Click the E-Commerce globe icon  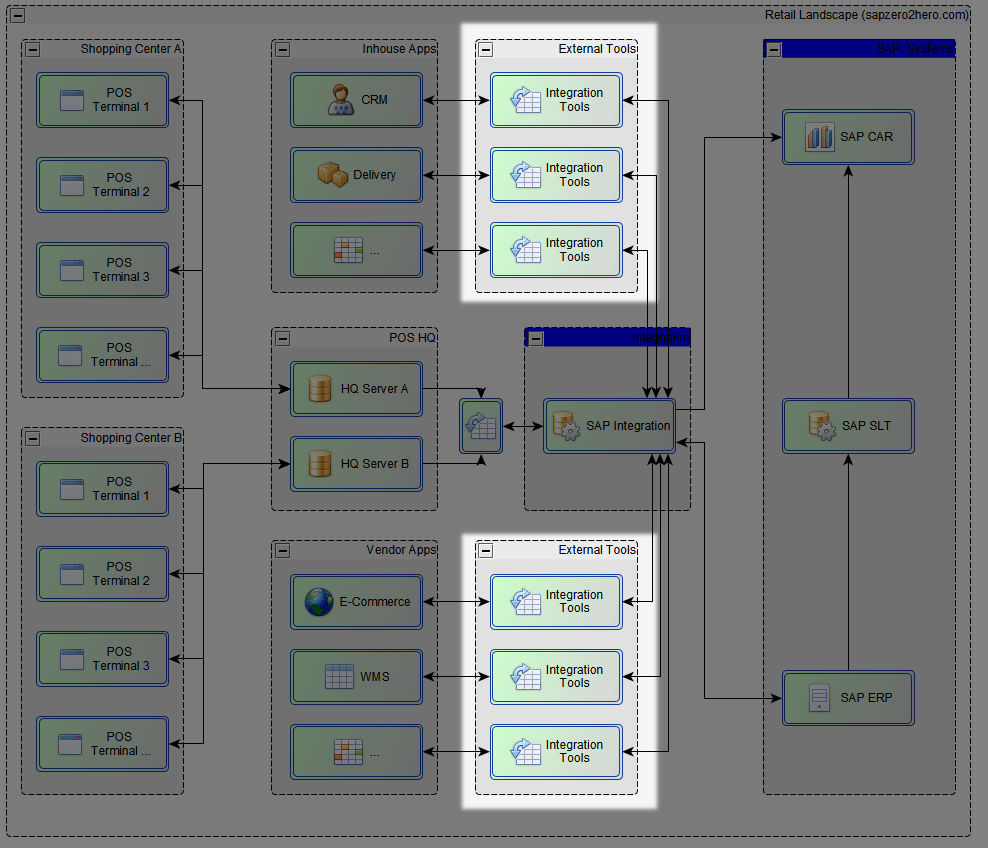(319, 602)
